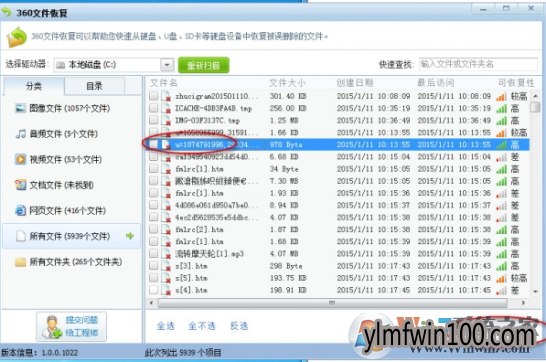Image resolution: width=546 pixels, height=362 pixels.
Task: Click the title bar back arrow icon
Action: (7, 12)
